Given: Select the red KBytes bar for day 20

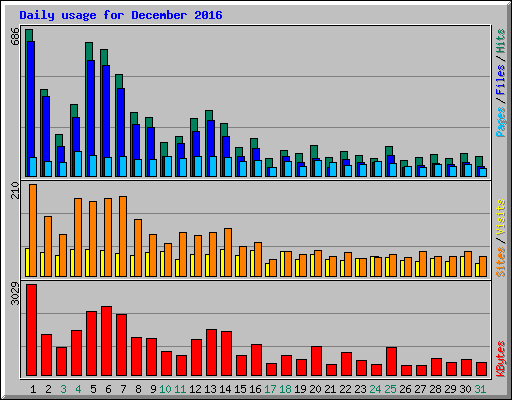Looking at the screenshot, I should click(317, 361).
